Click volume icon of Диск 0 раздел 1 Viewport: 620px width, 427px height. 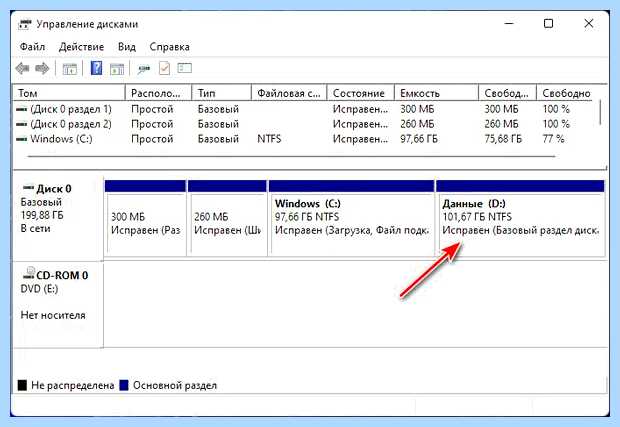(21, 109)
